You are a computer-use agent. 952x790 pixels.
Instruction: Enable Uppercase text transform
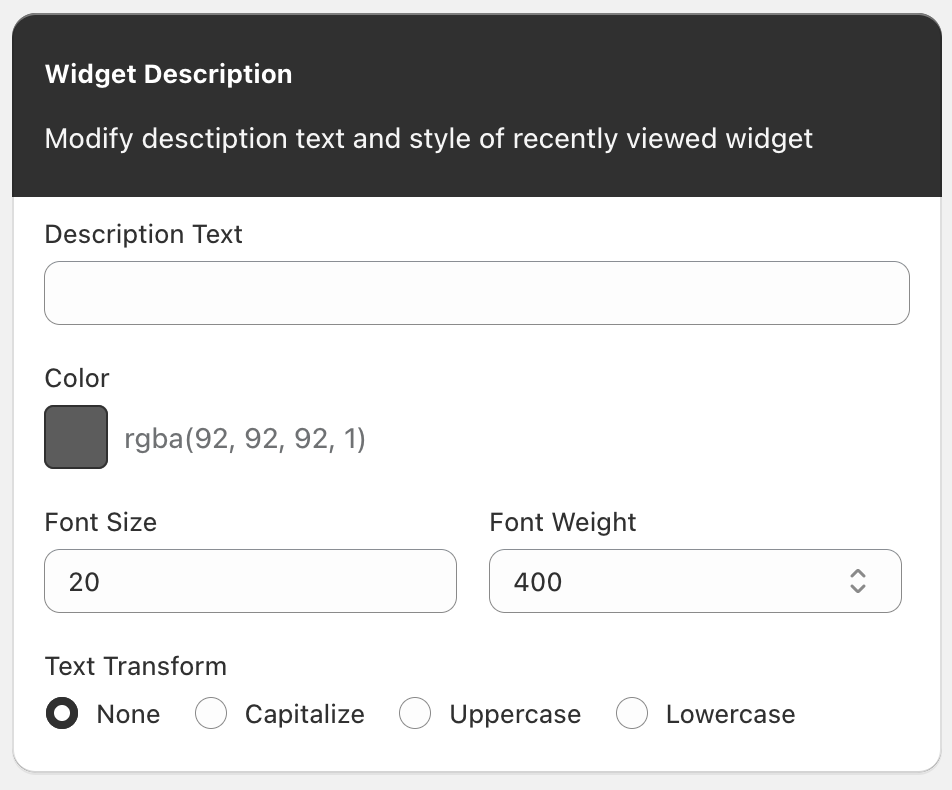tap(415, 714)
